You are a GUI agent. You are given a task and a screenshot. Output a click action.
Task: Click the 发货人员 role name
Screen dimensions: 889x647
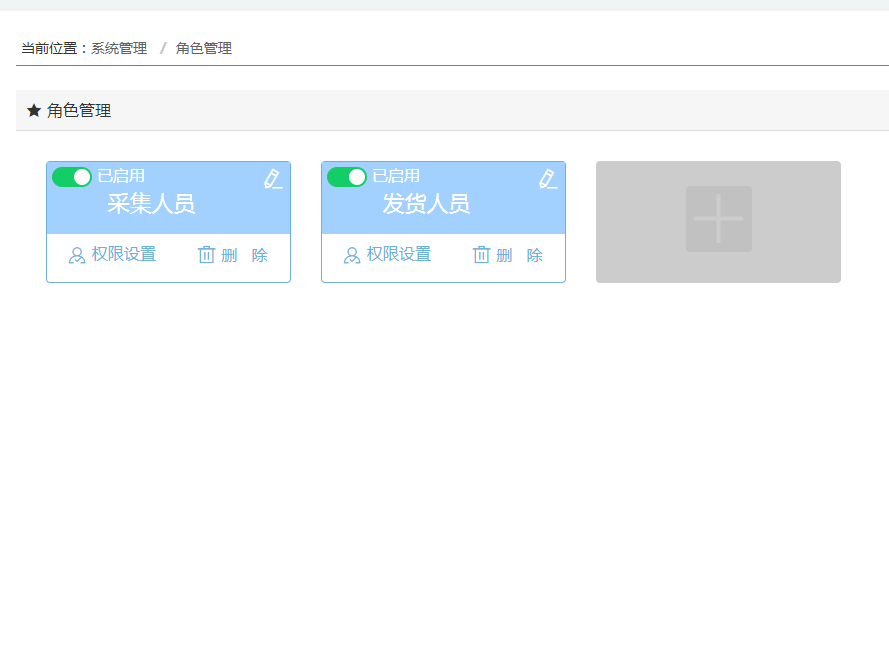426,204
